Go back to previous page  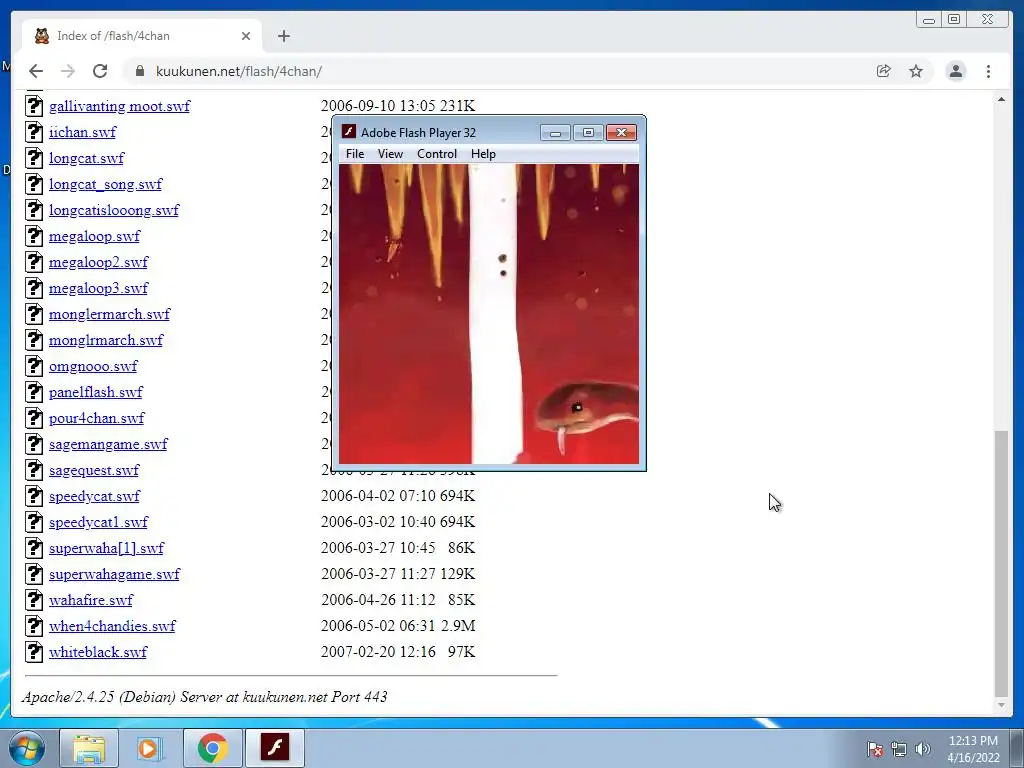coord(36,71)
